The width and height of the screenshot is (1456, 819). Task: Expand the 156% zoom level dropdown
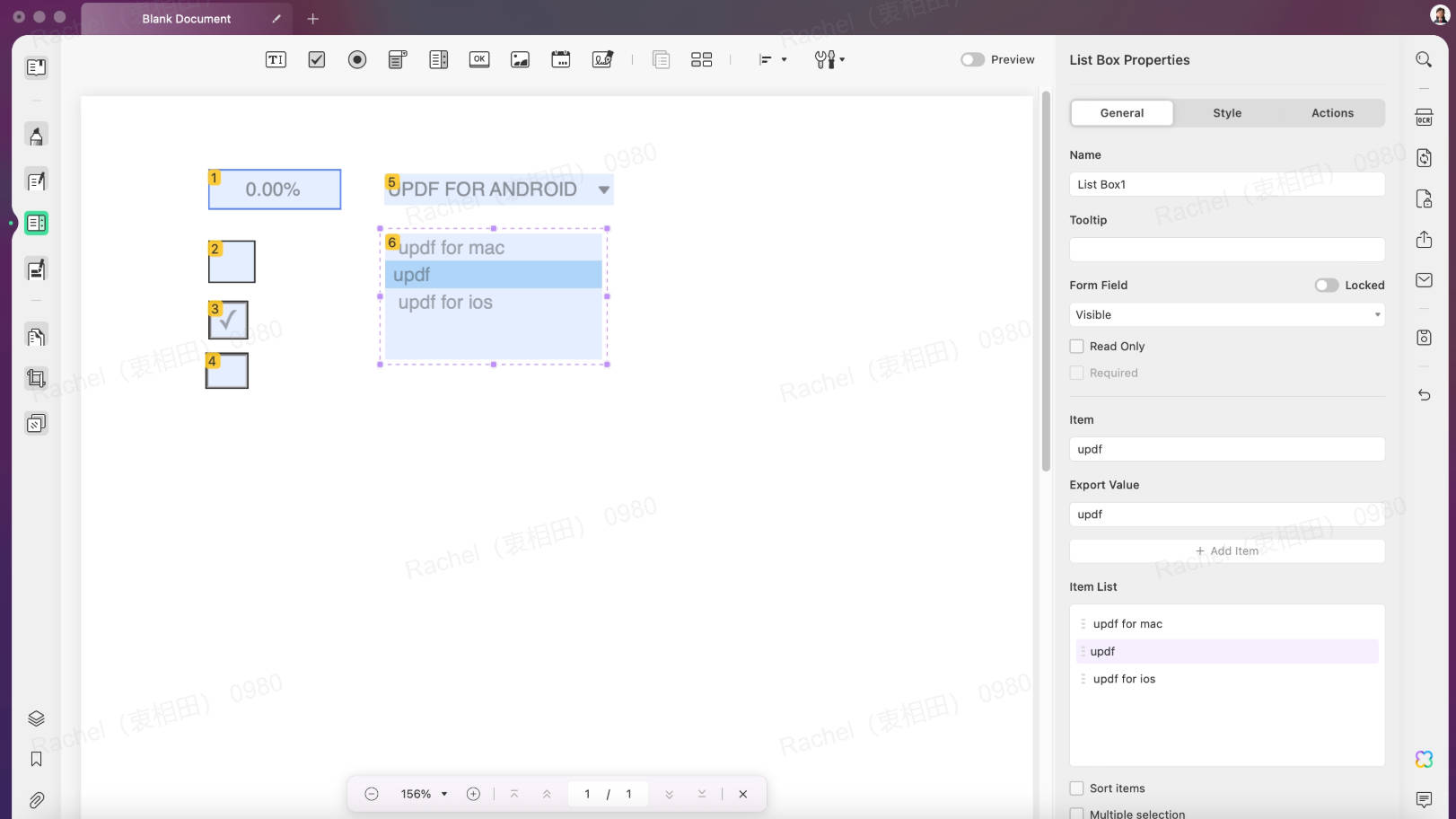[x=424, y=794]
